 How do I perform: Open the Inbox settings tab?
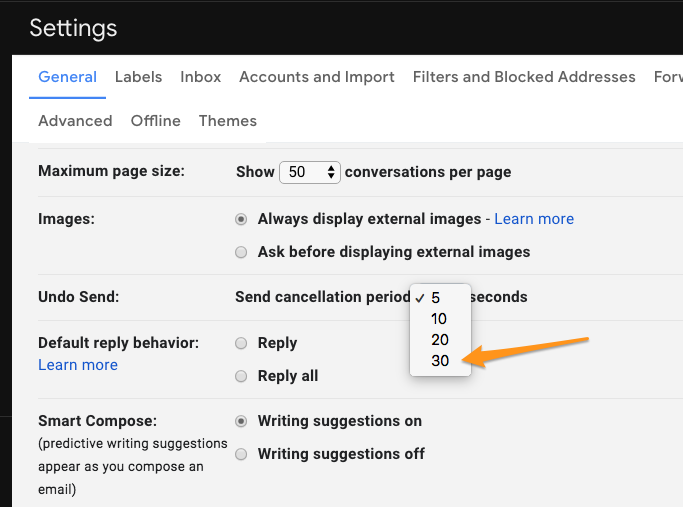click(201, 77)
